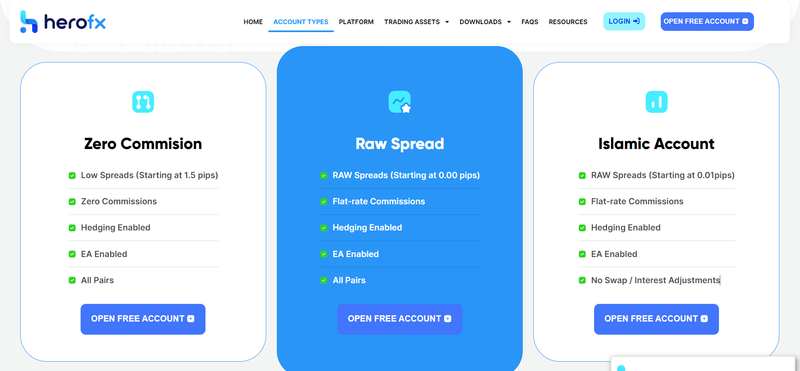Click the Zero Commision heading
The width and height of the screenshot is (800, 371).
coord(143,144)
